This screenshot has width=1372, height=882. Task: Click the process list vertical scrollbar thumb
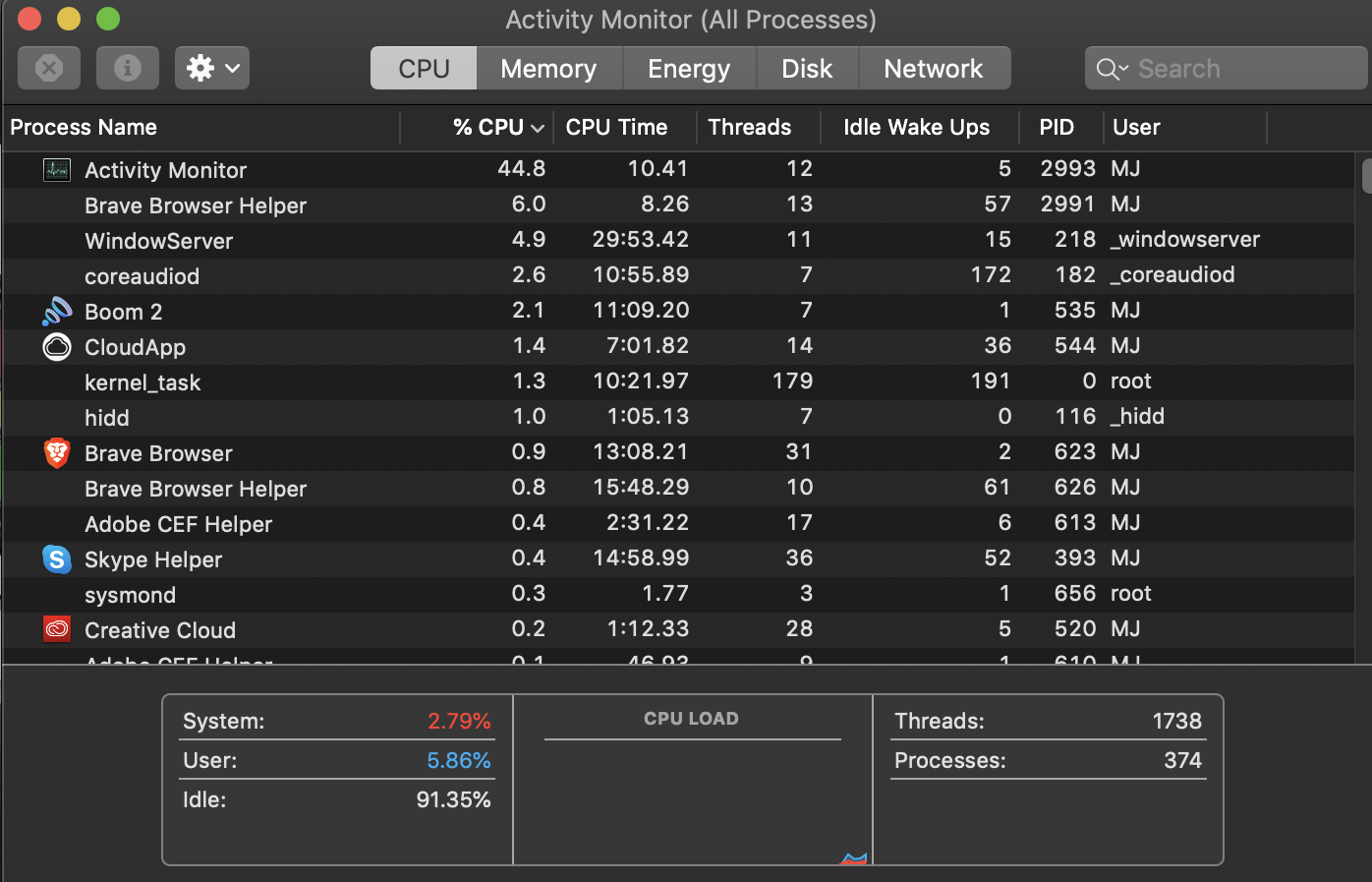tap(1366, 174)
